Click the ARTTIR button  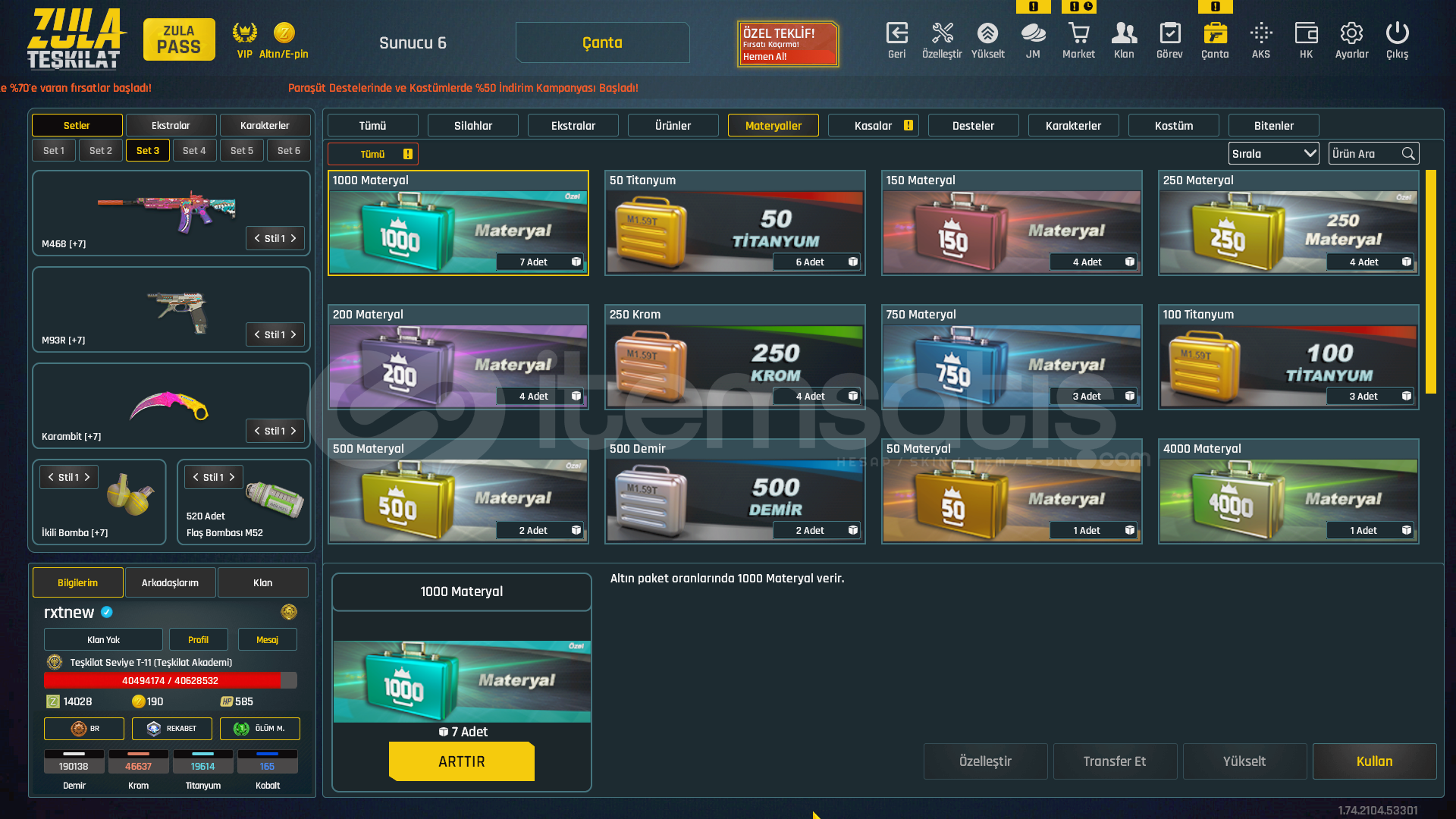(x=462, y=761)
